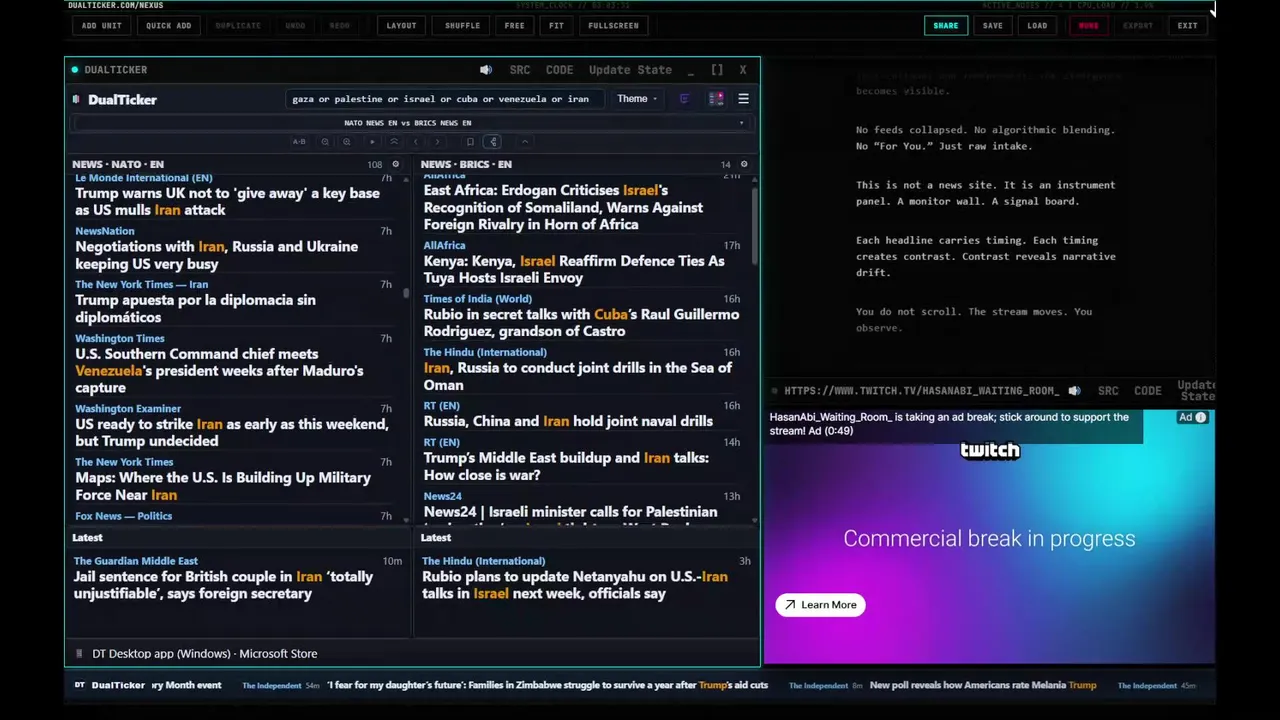1280x720 pixels.
Task: Open the LAYOUT menu
Action: [x=401, y=26]
